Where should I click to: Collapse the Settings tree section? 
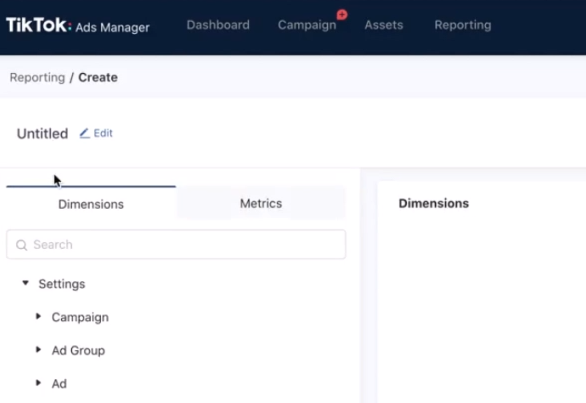pos(25,283)
